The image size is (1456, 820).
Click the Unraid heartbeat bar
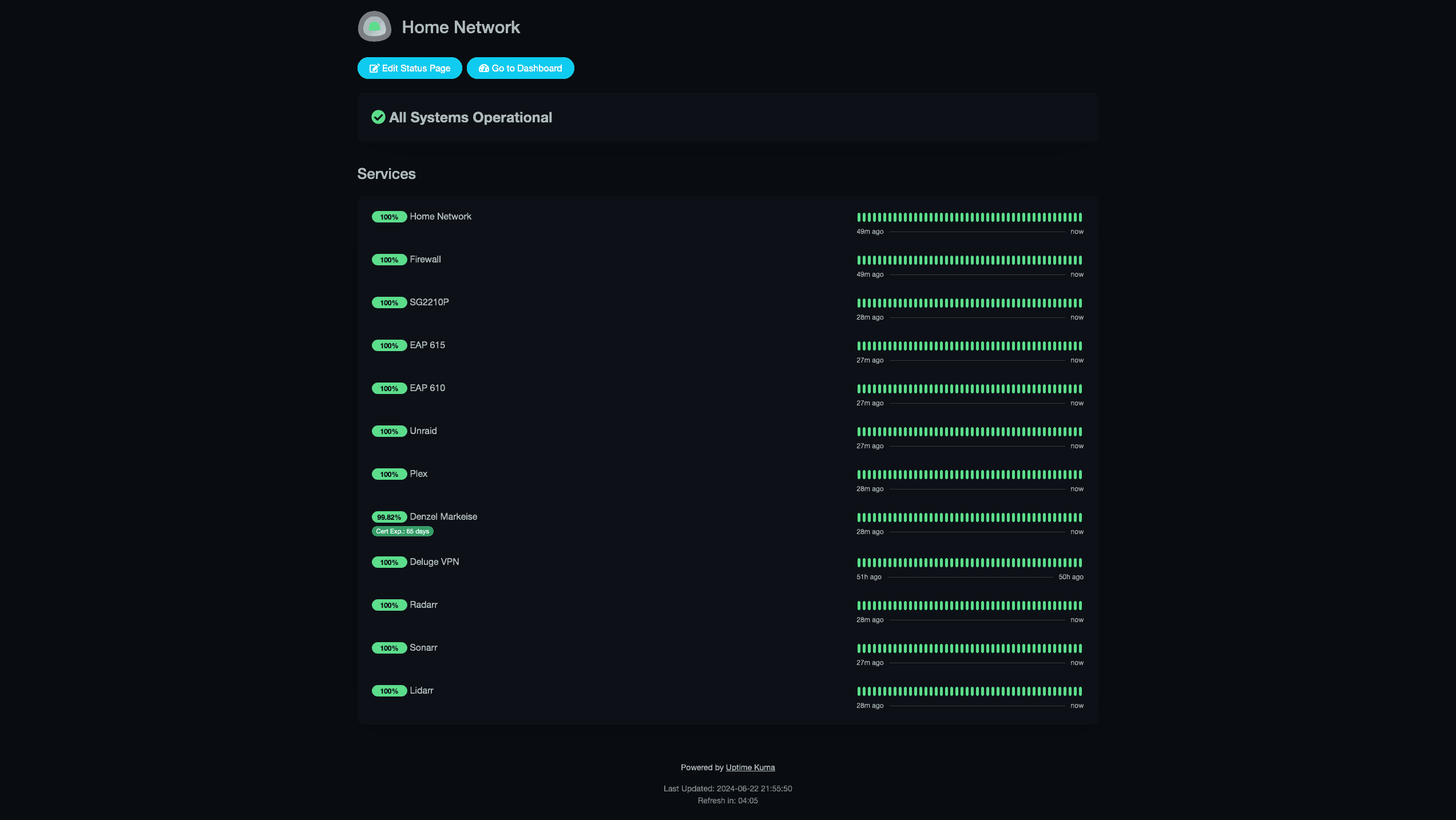[x=969, y=432]
